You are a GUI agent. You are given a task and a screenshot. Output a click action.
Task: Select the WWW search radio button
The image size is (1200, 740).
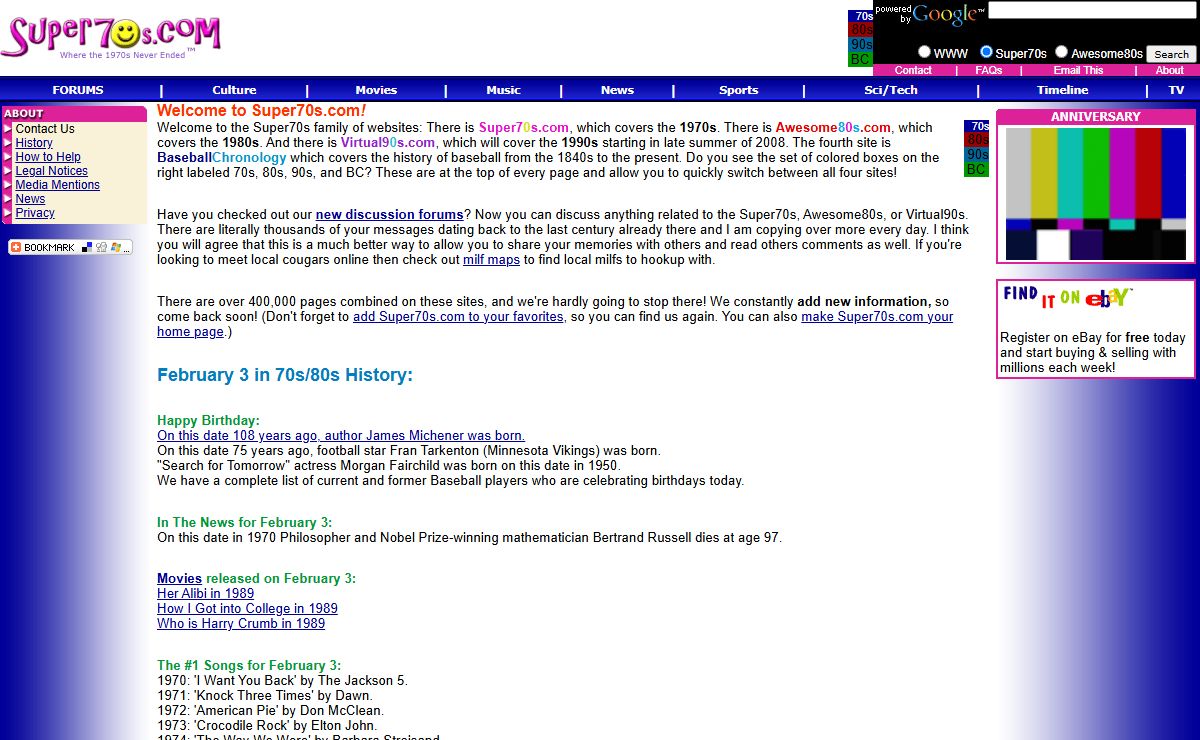924,52
